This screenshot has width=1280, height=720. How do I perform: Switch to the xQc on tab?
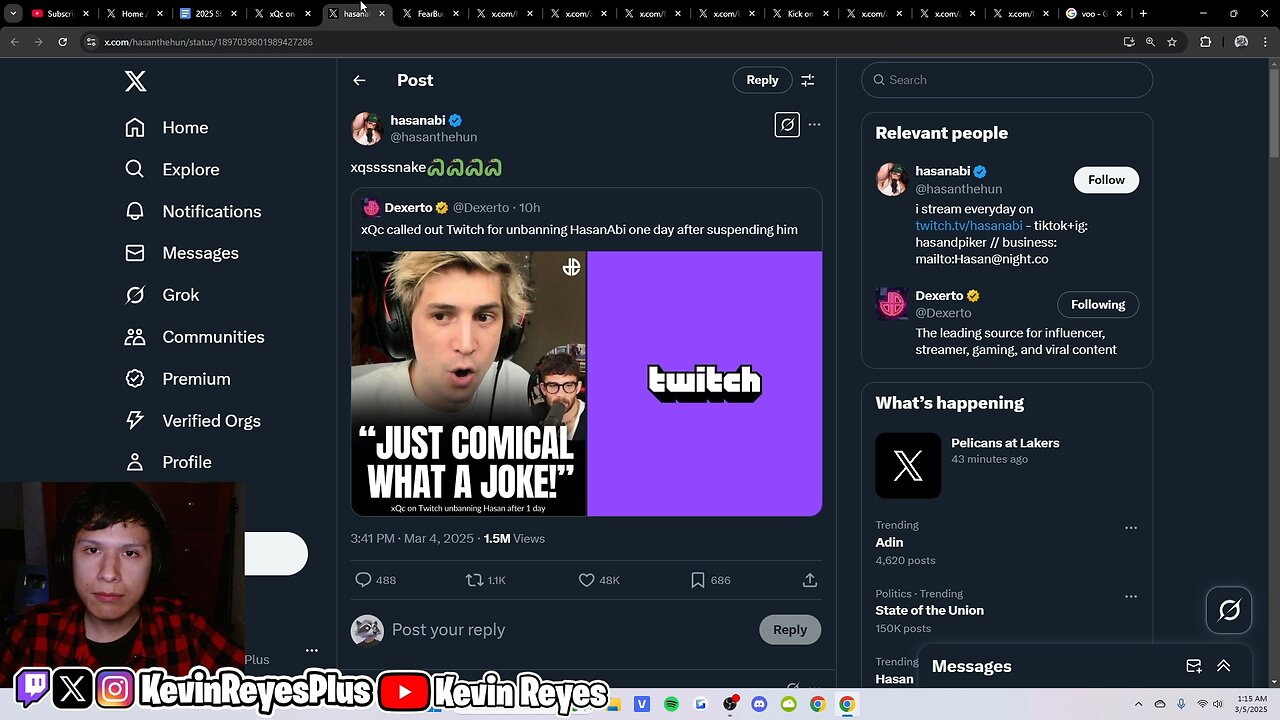283,14
